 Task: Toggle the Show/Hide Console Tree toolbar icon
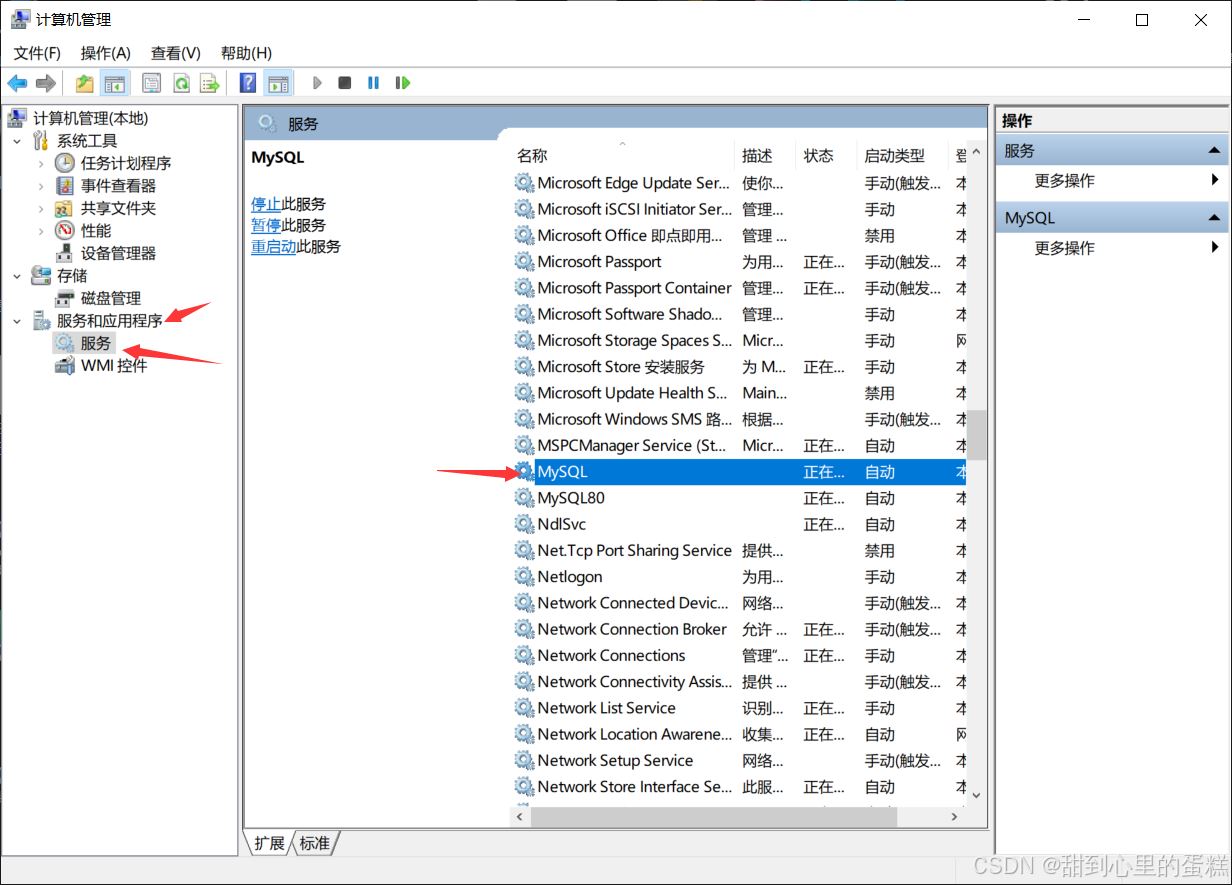coord(115,83)
